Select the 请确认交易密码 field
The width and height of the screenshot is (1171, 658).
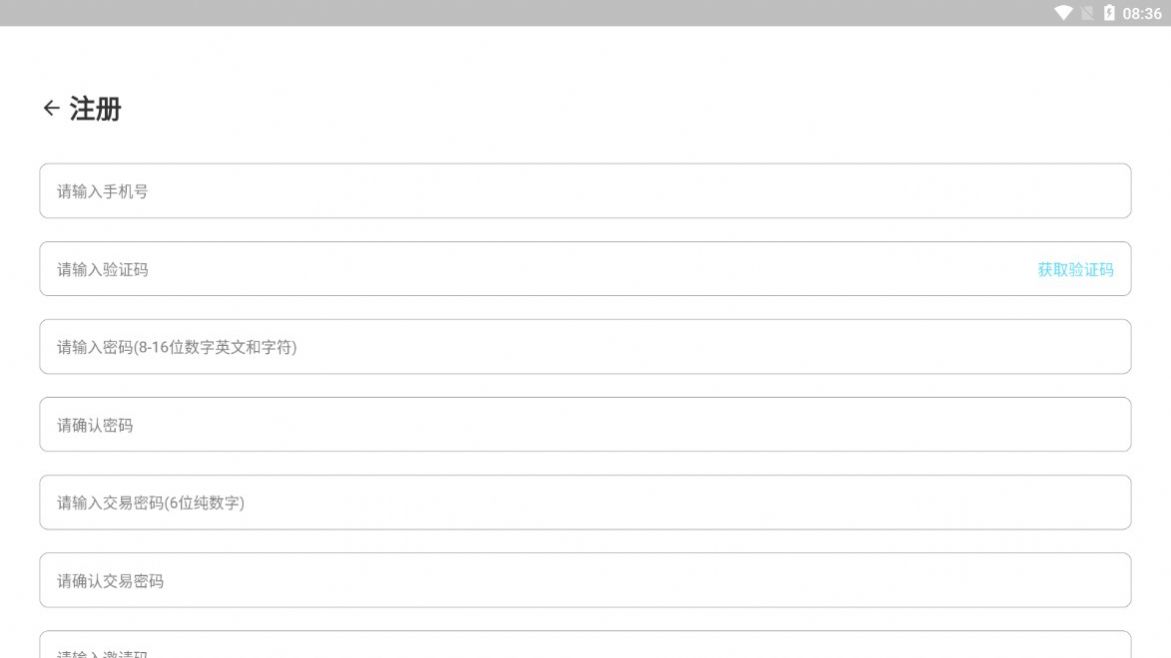click(x=585, y=581)
